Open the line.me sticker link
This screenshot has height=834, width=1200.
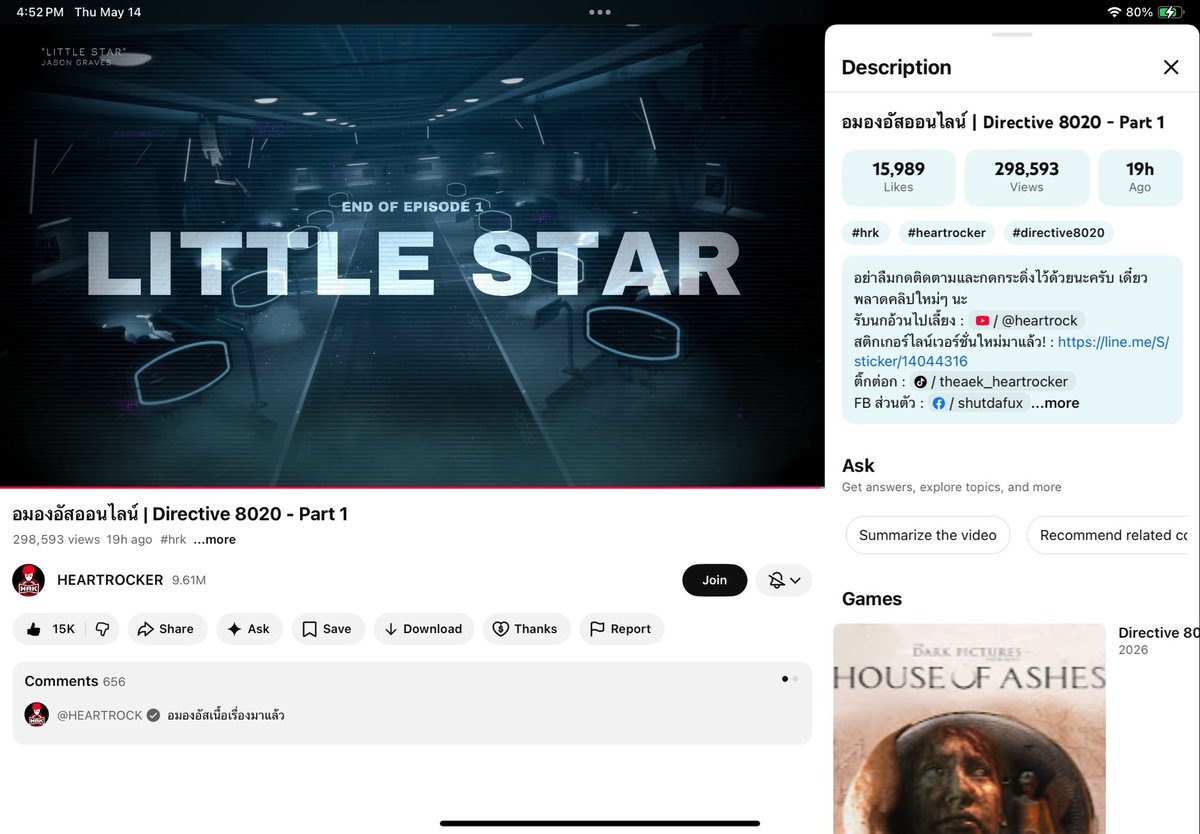pos(1011,352)
